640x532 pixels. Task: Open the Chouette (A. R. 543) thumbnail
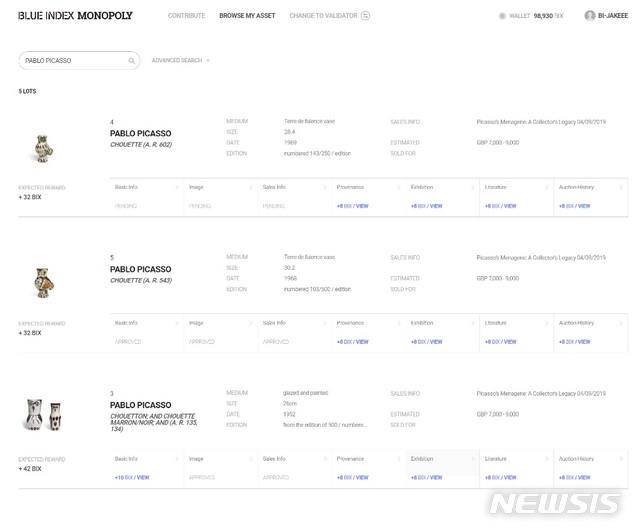coord(43,283)
